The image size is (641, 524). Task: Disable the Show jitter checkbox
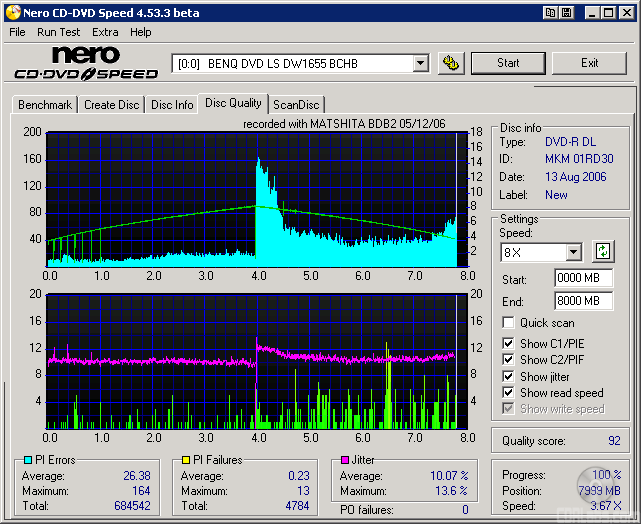(509, 376)
